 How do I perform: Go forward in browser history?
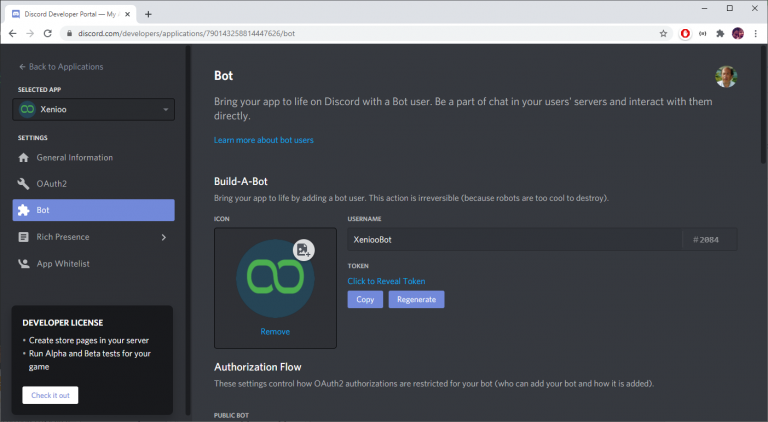(x=30, y=33)
